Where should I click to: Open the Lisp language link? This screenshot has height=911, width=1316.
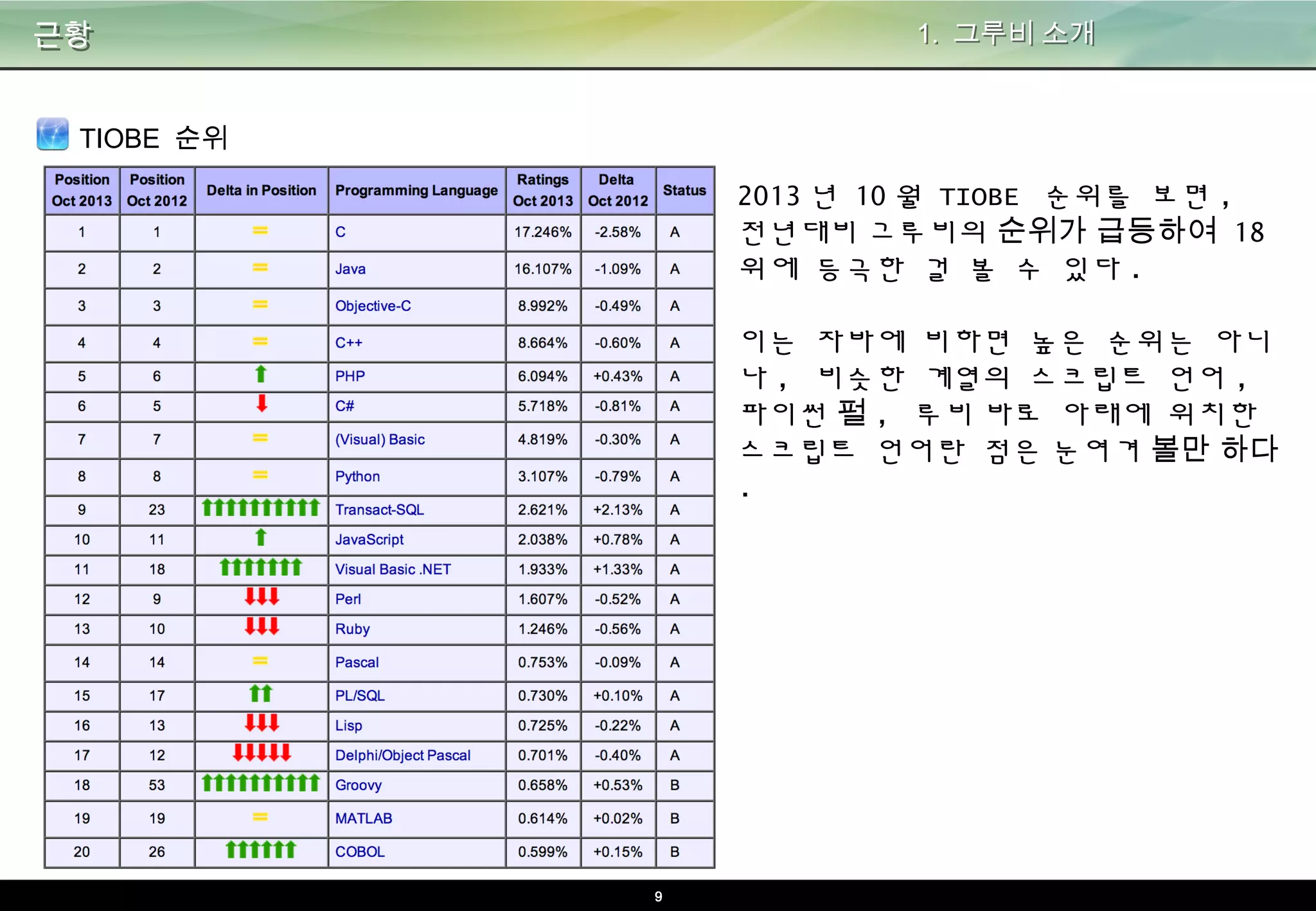(349, 725)
